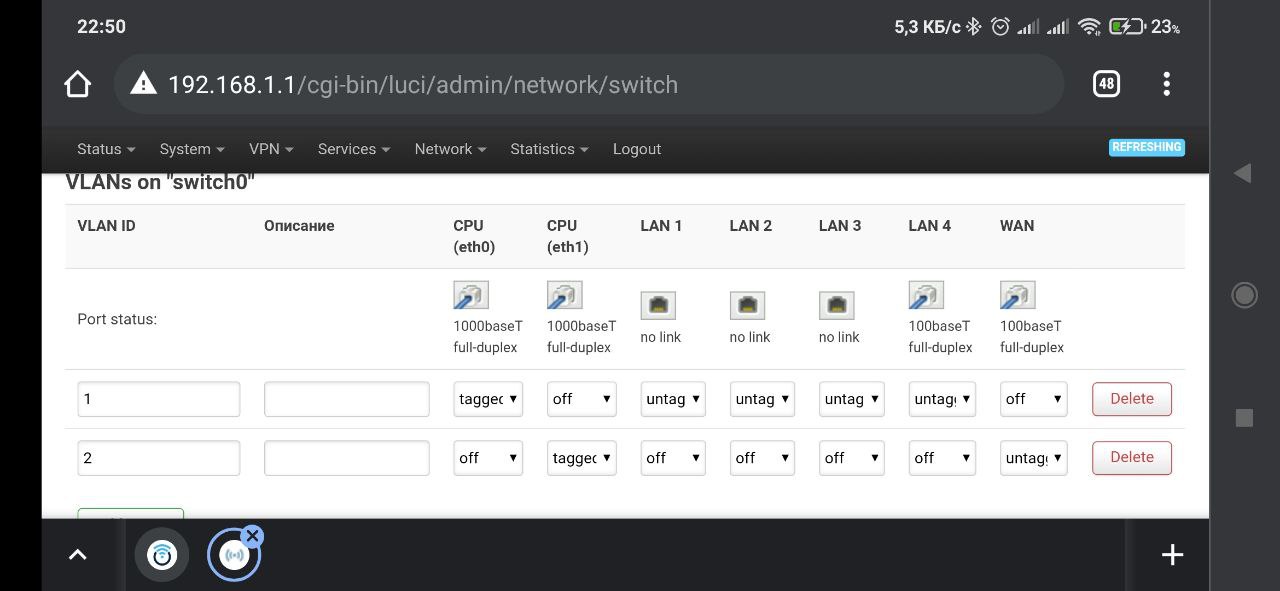
Task: Open the browser three-dot menu
Action: 1166,84
